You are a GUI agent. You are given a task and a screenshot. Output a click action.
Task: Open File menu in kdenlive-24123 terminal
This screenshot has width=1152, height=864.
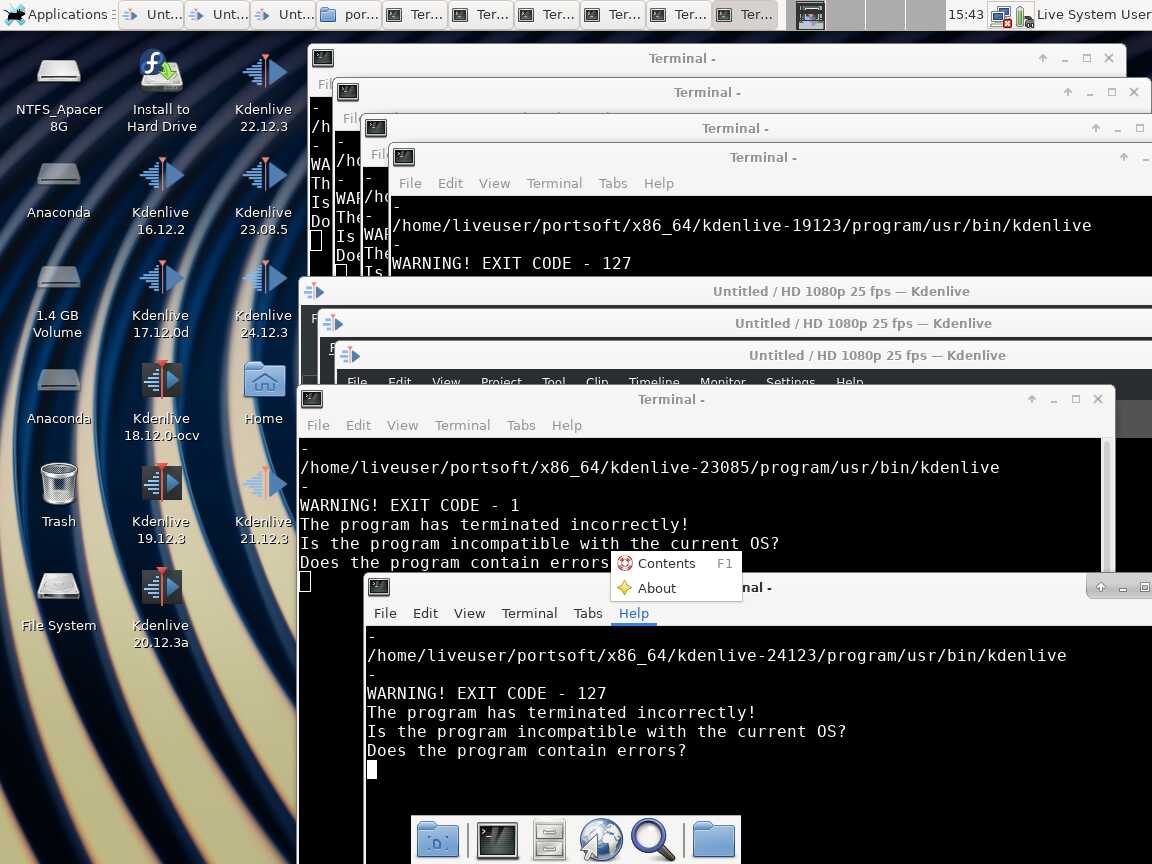385,613
